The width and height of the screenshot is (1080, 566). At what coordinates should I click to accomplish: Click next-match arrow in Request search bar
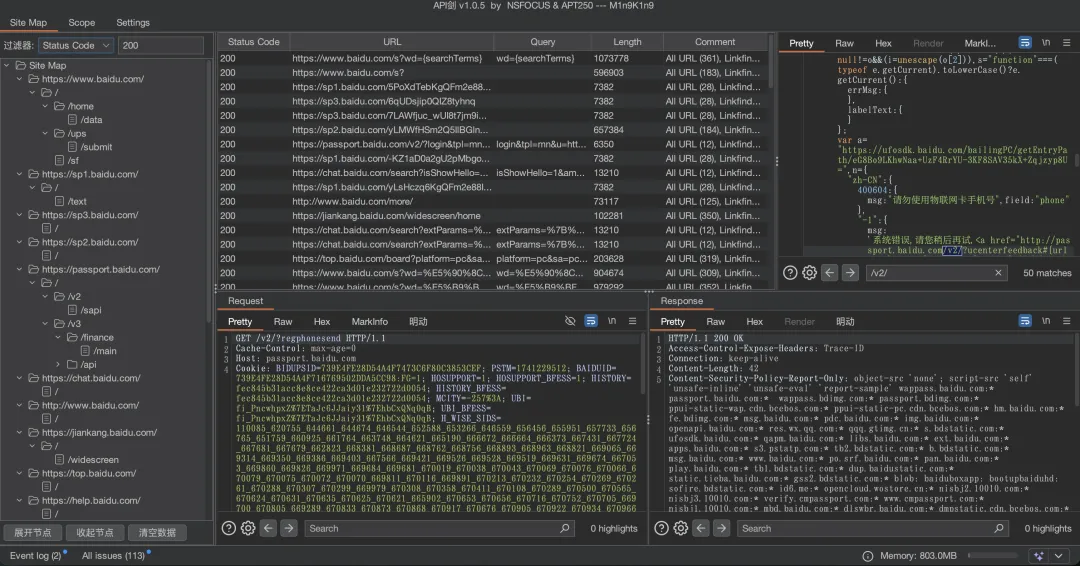pos(289,528)
